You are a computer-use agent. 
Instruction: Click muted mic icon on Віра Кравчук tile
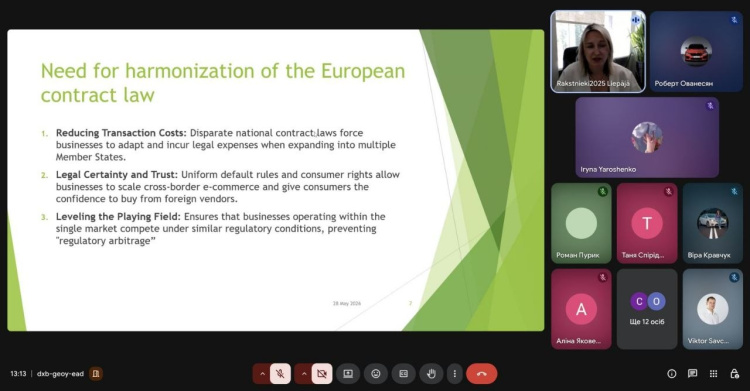[x=734, y=191]
